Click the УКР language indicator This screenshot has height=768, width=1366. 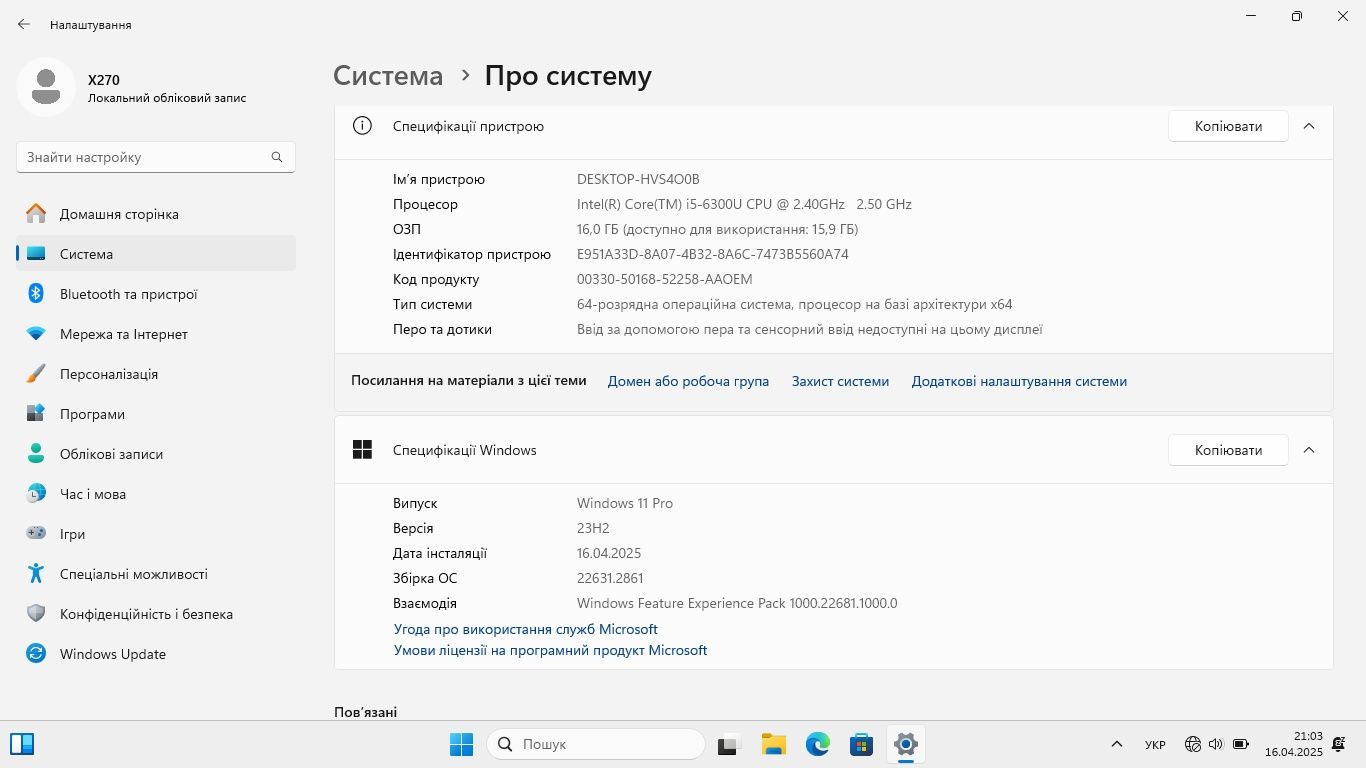click(1155, 745)
